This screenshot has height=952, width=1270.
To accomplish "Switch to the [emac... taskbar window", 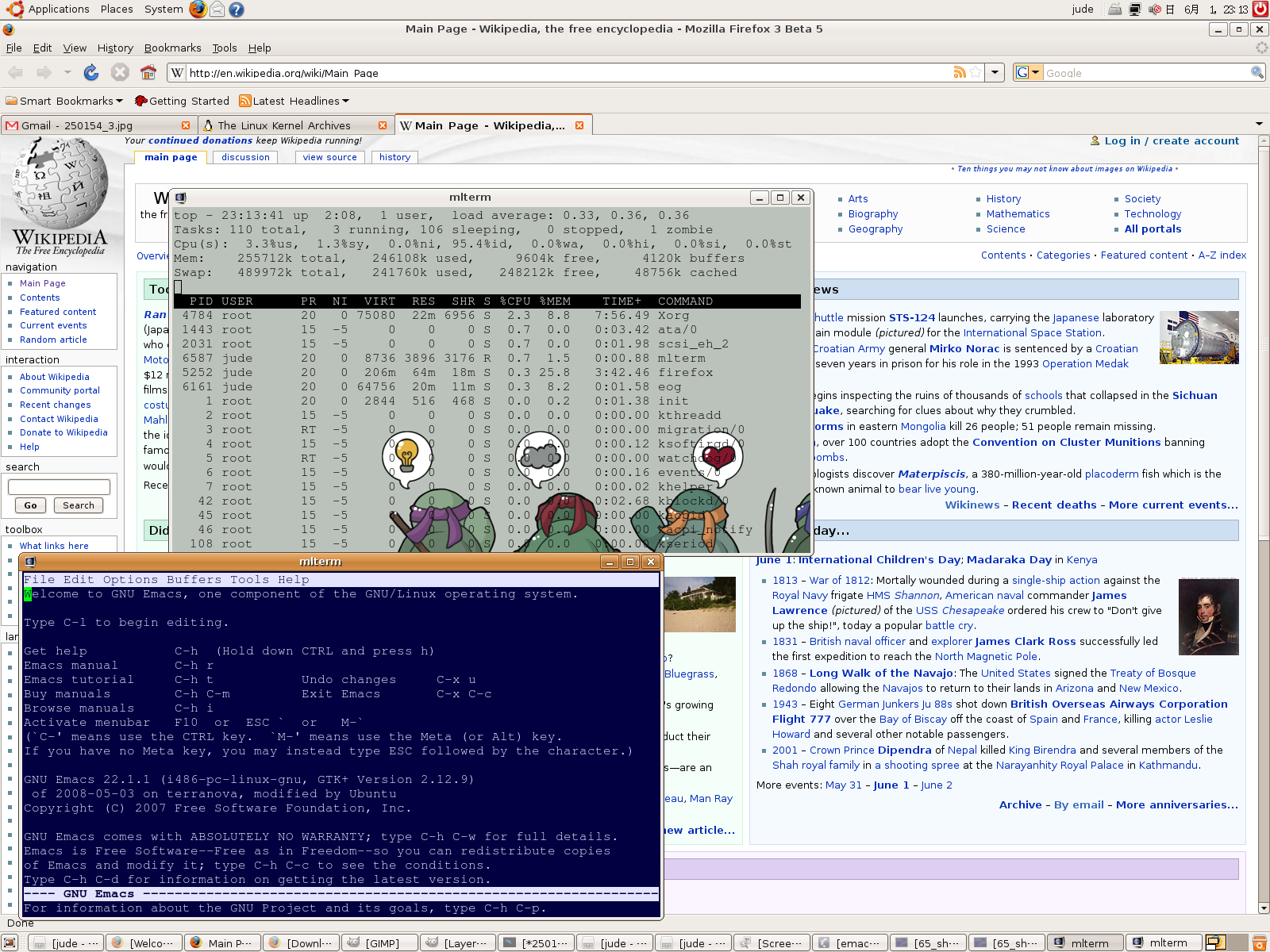I will (x=851, y=942).
